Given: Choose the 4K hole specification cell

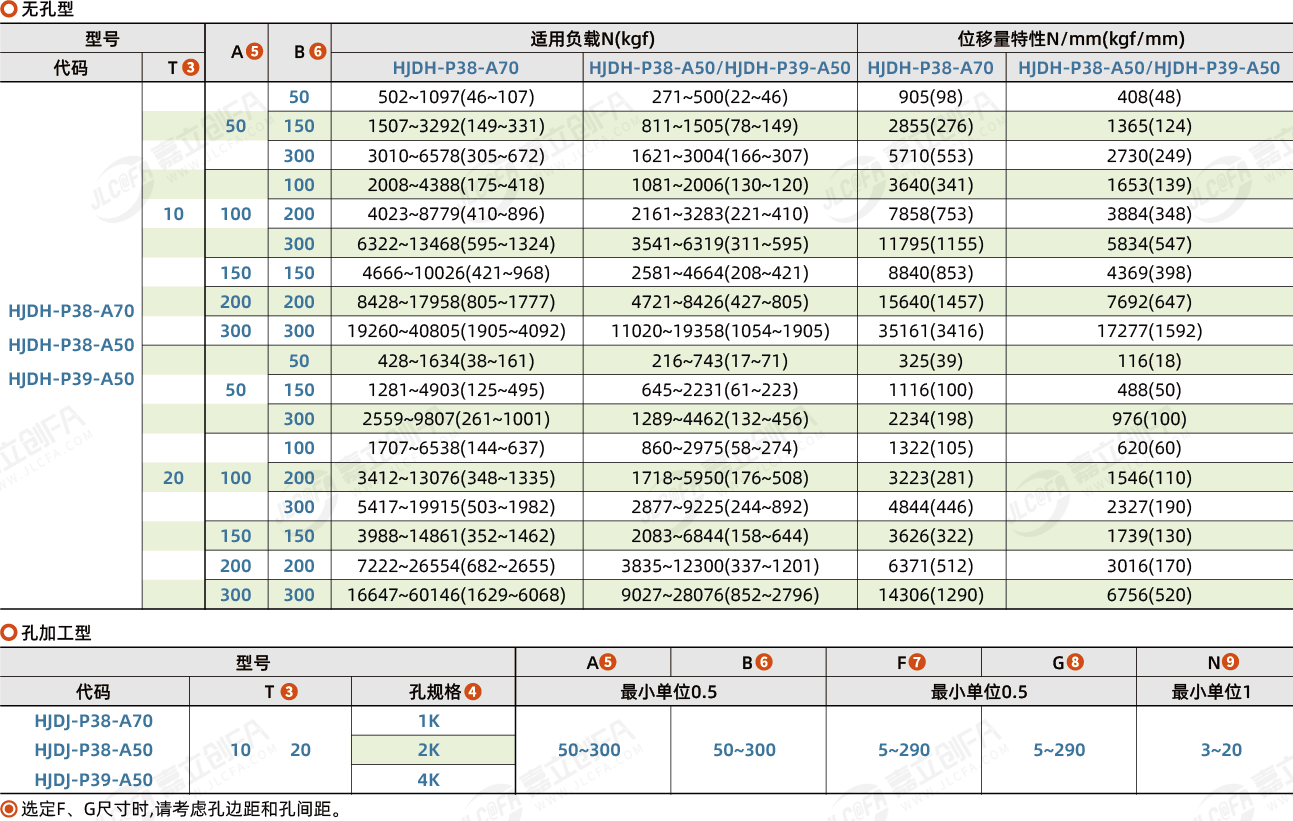Looking at the screenshot, I should click(429, 780).
